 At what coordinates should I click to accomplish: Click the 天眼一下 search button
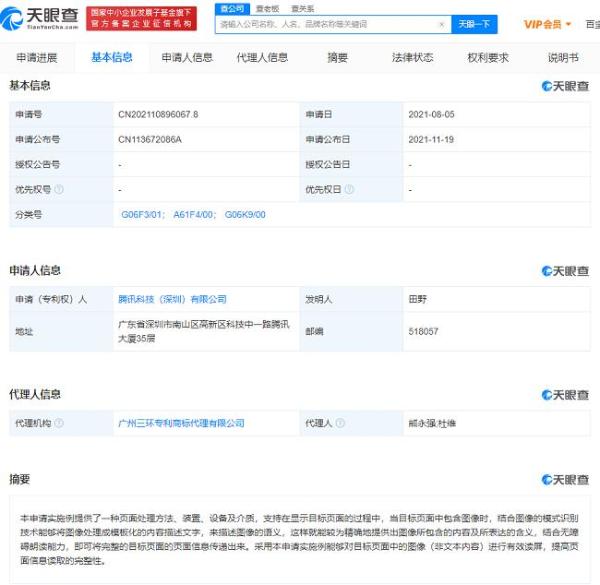[474, 24]
